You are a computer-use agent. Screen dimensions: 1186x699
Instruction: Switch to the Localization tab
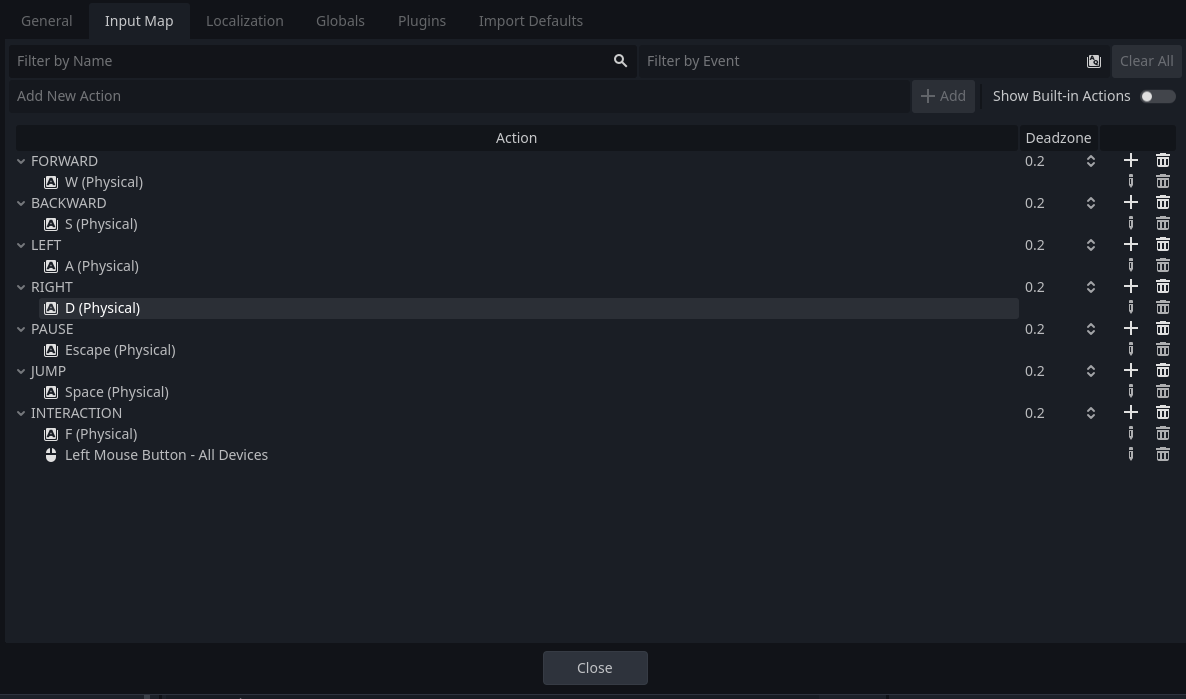[x=244, y=21]
